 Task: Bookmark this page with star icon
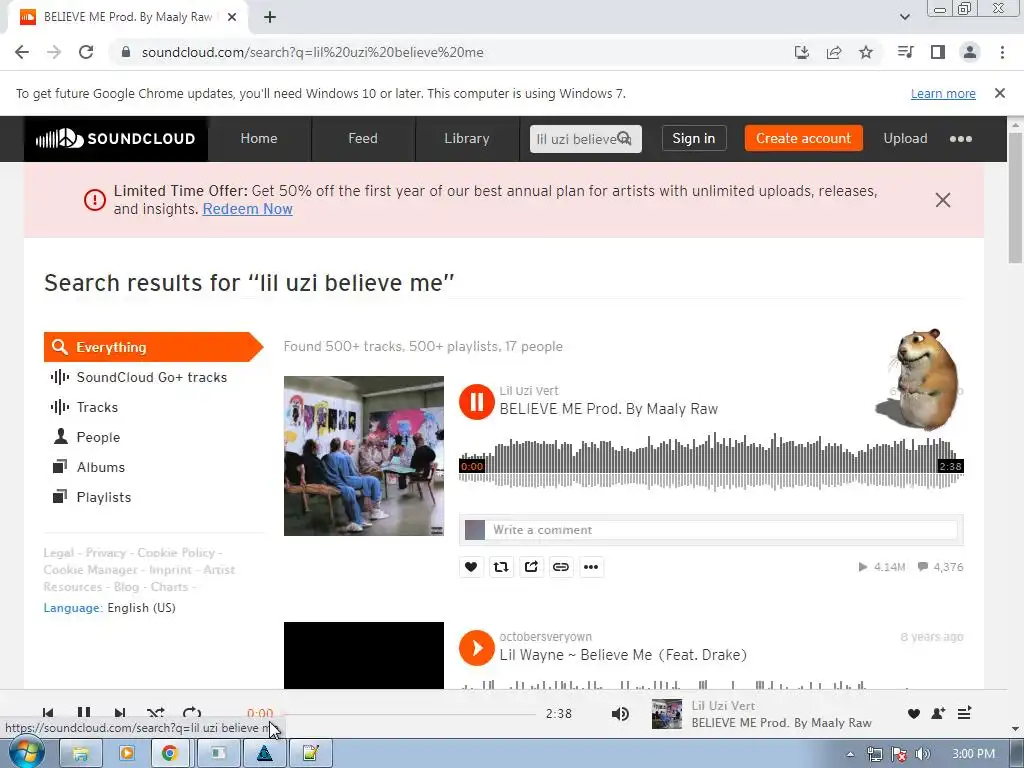click(866, 52)
